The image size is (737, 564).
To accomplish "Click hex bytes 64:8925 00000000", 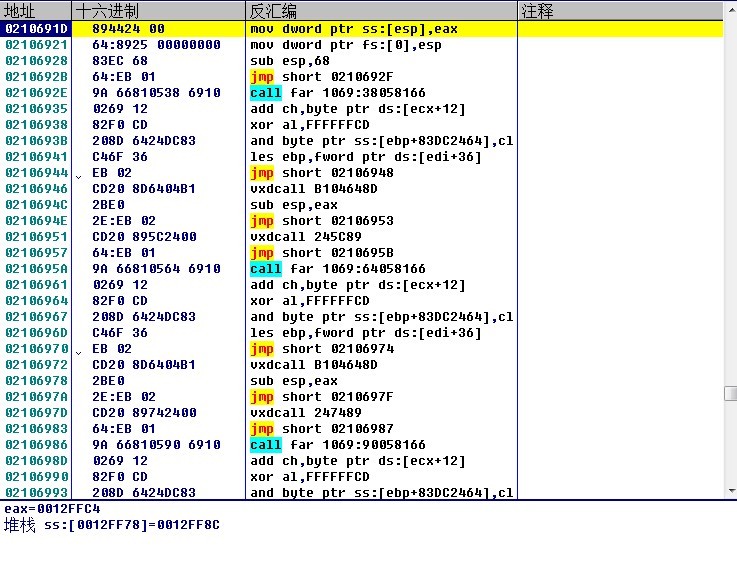I will (x=156, y=45).
